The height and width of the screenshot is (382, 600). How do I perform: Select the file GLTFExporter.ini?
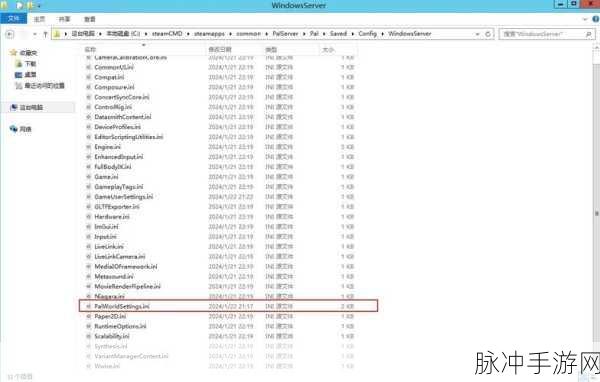(117, 207)
